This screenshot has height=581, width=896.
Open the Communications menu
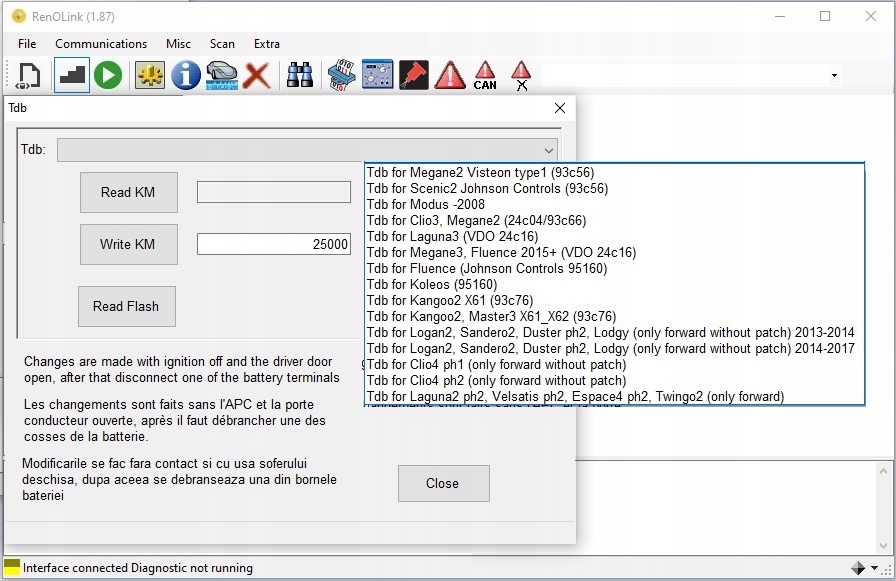(101, 44)
